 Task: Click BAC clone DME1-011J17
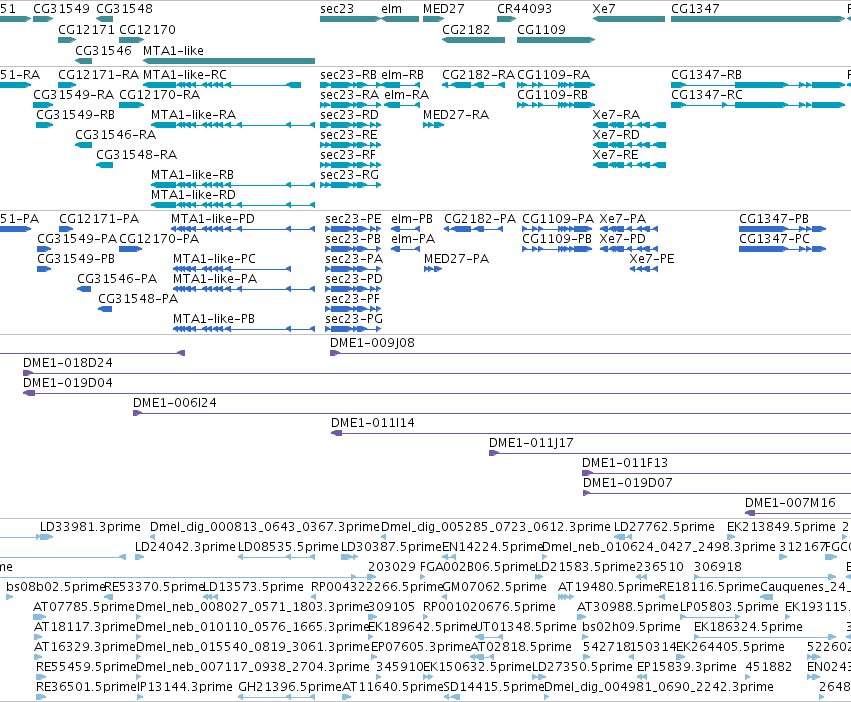670,453
